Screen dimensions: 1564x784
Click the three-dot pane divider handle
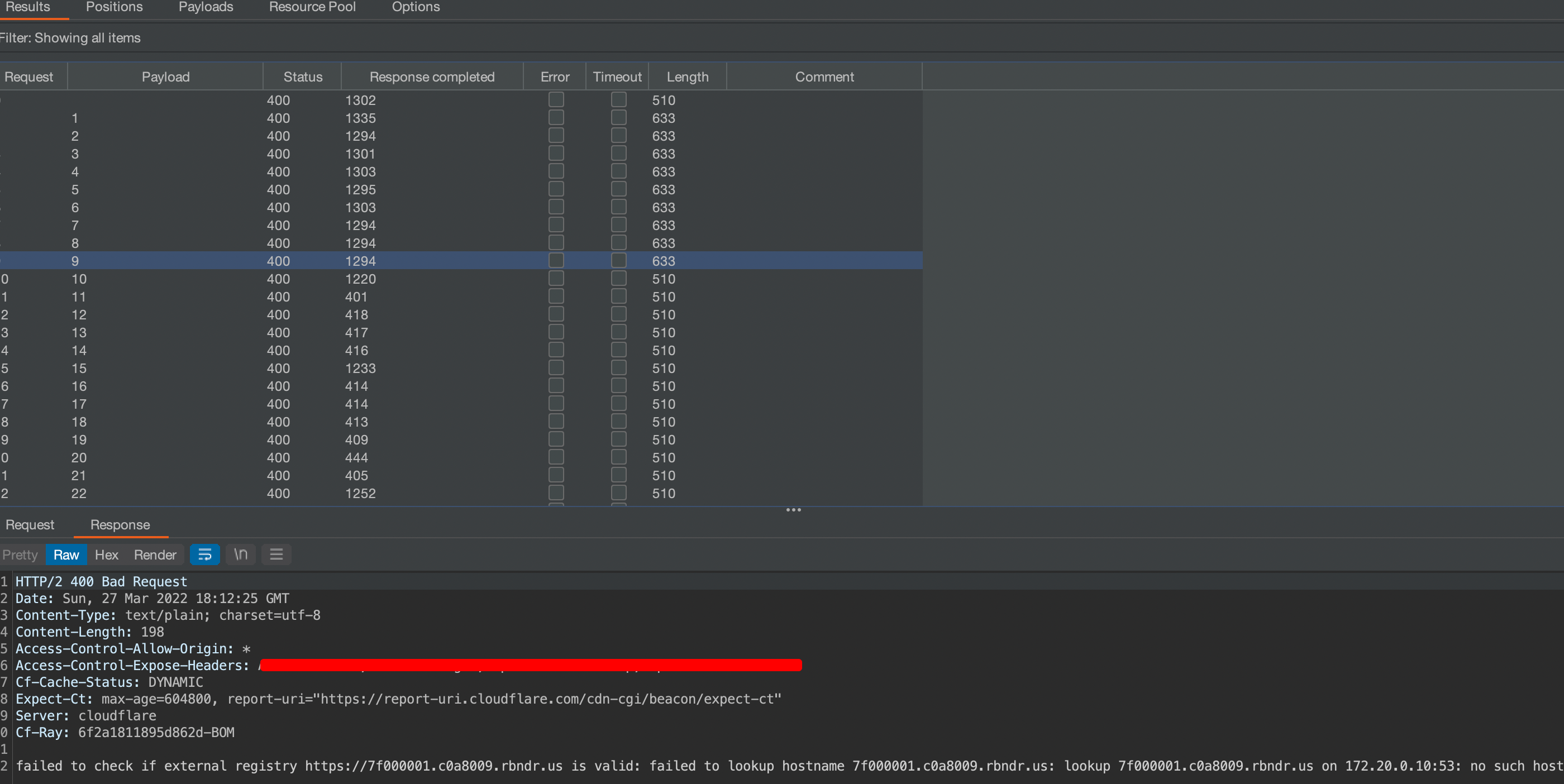pos(793,510)
